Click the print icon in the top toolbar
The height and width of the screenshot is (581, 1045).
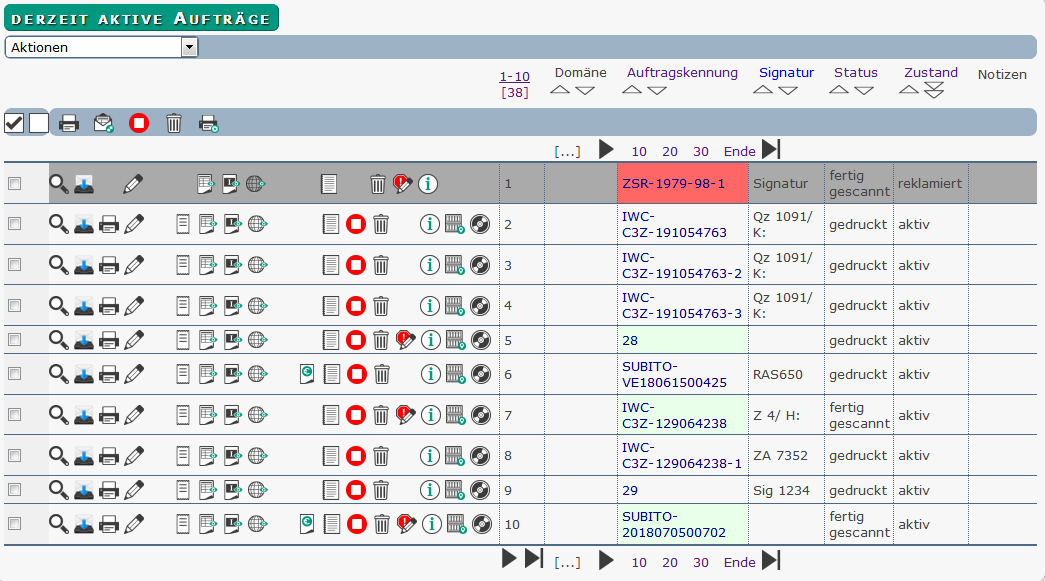click(x=69, y=123)
